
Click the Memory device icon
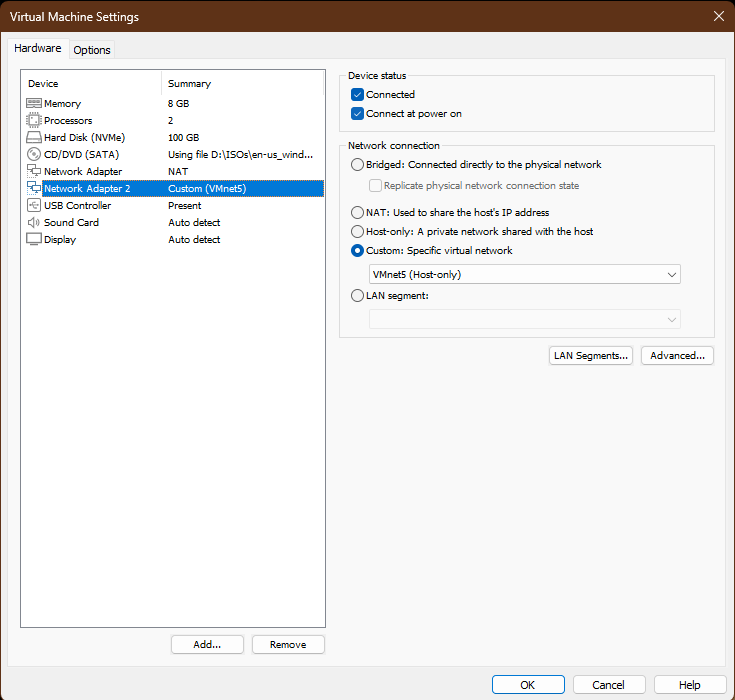[x=34, y=104]
